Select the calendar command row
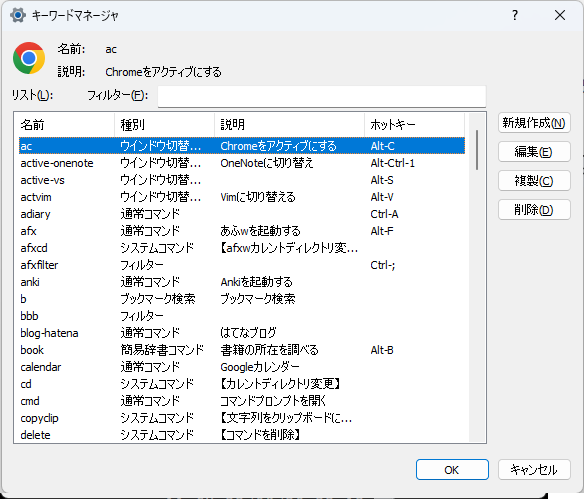Image resolution: width=584 pixels, height=499 pixels. (242, 367)
